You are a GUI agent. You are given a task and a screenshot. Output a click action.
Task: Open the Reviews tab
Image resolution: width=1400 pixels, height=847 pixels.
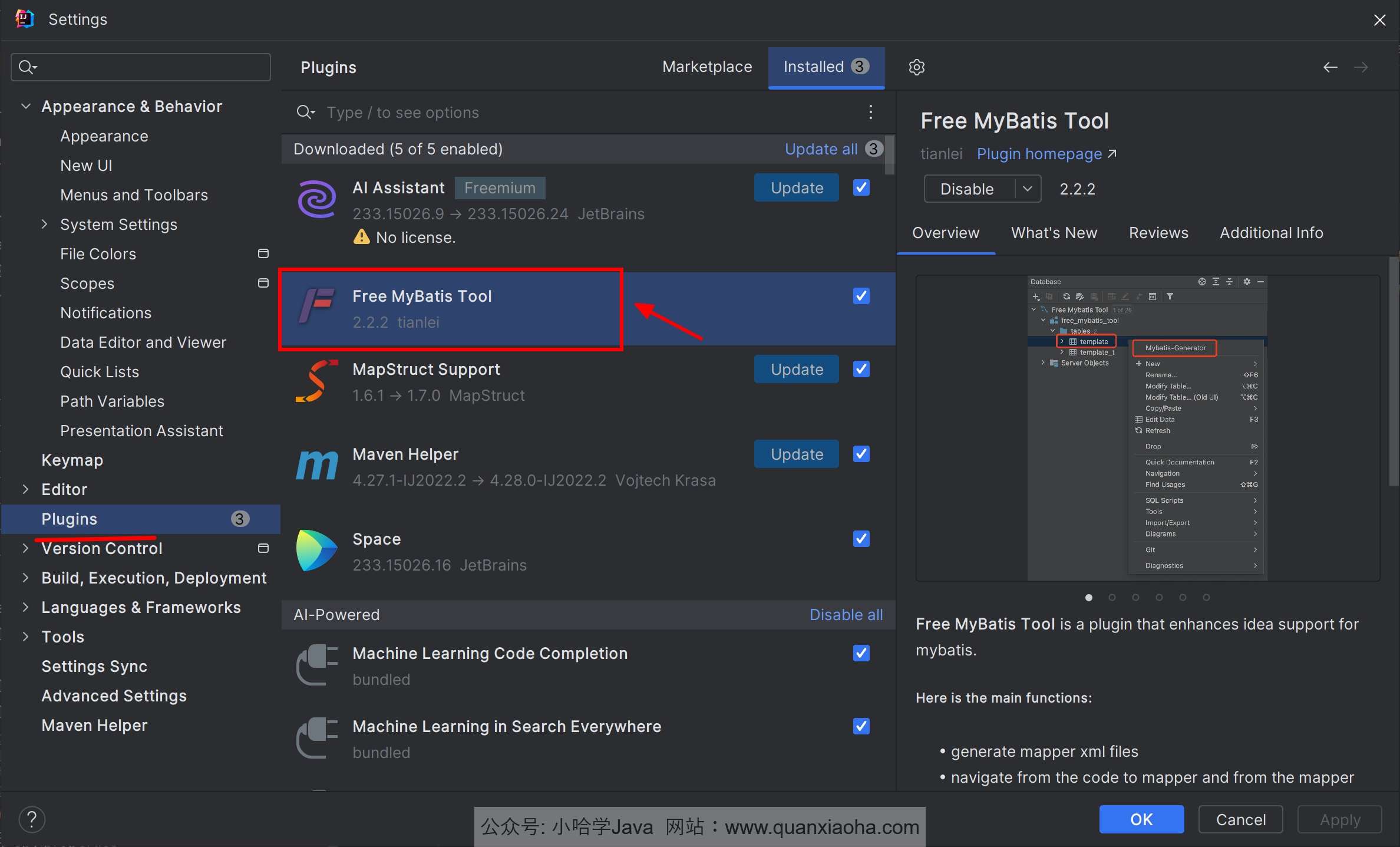(x=1158, y=233)
